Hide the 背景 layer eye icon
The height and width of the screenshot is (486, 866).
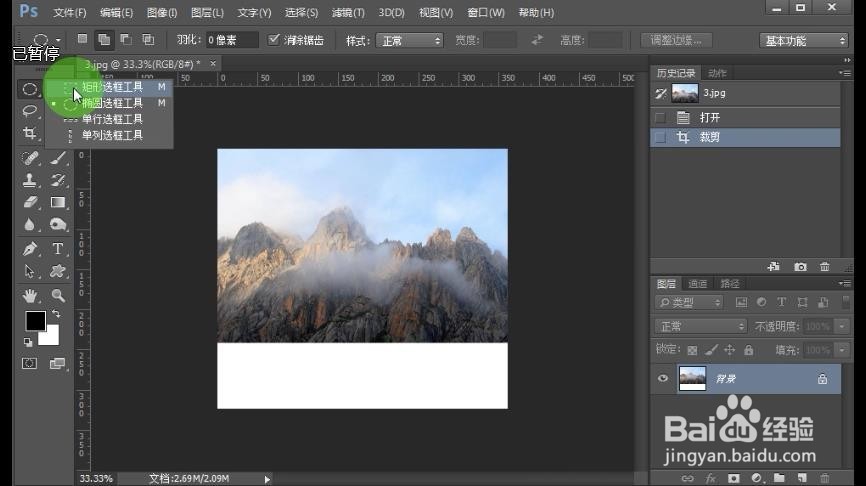(663, 378)
